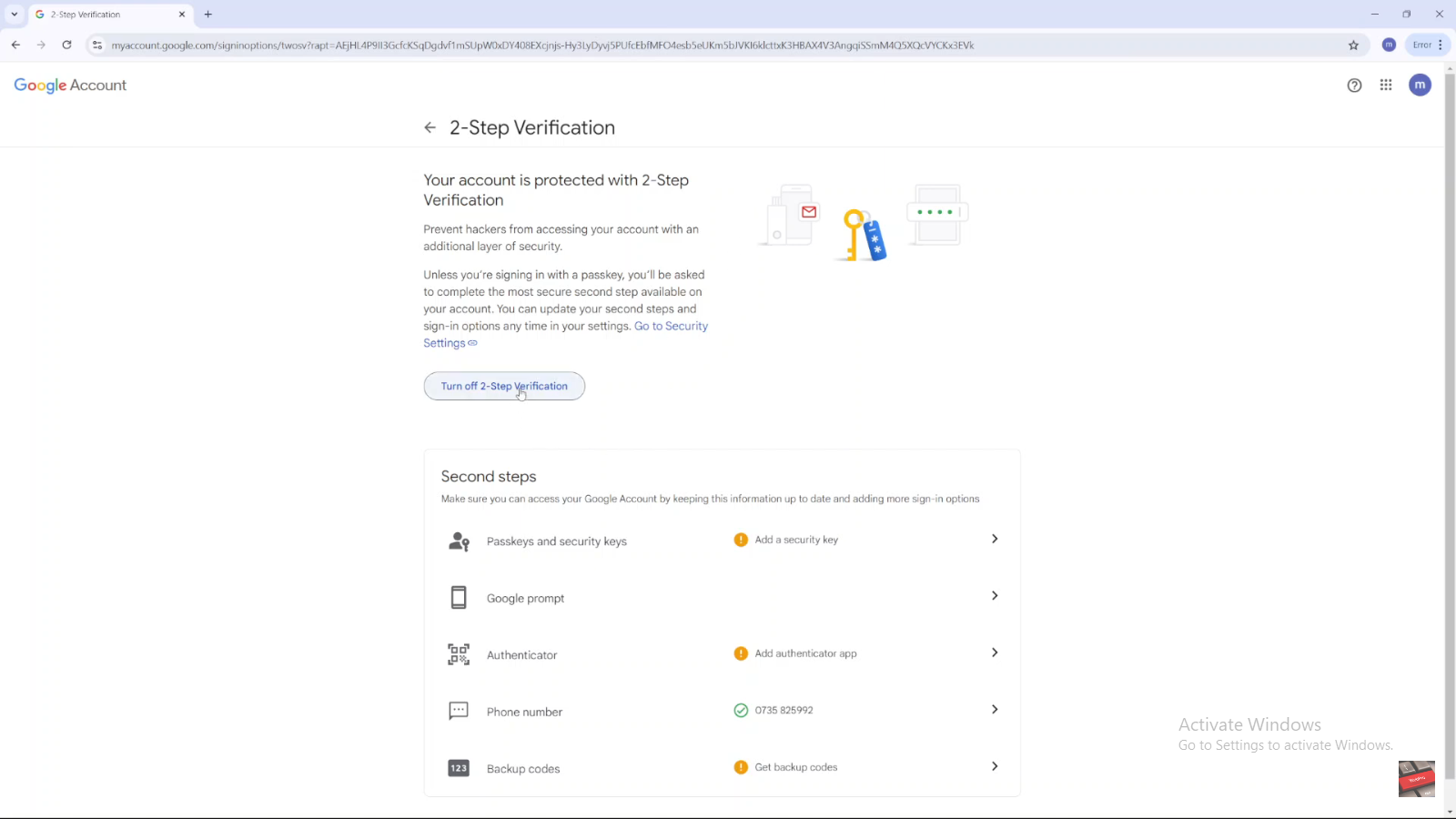Click the Backup codes 123 icon
The height and width of the screenshot is (819, 1456).
pyautogui.click(x=459, y=768)
